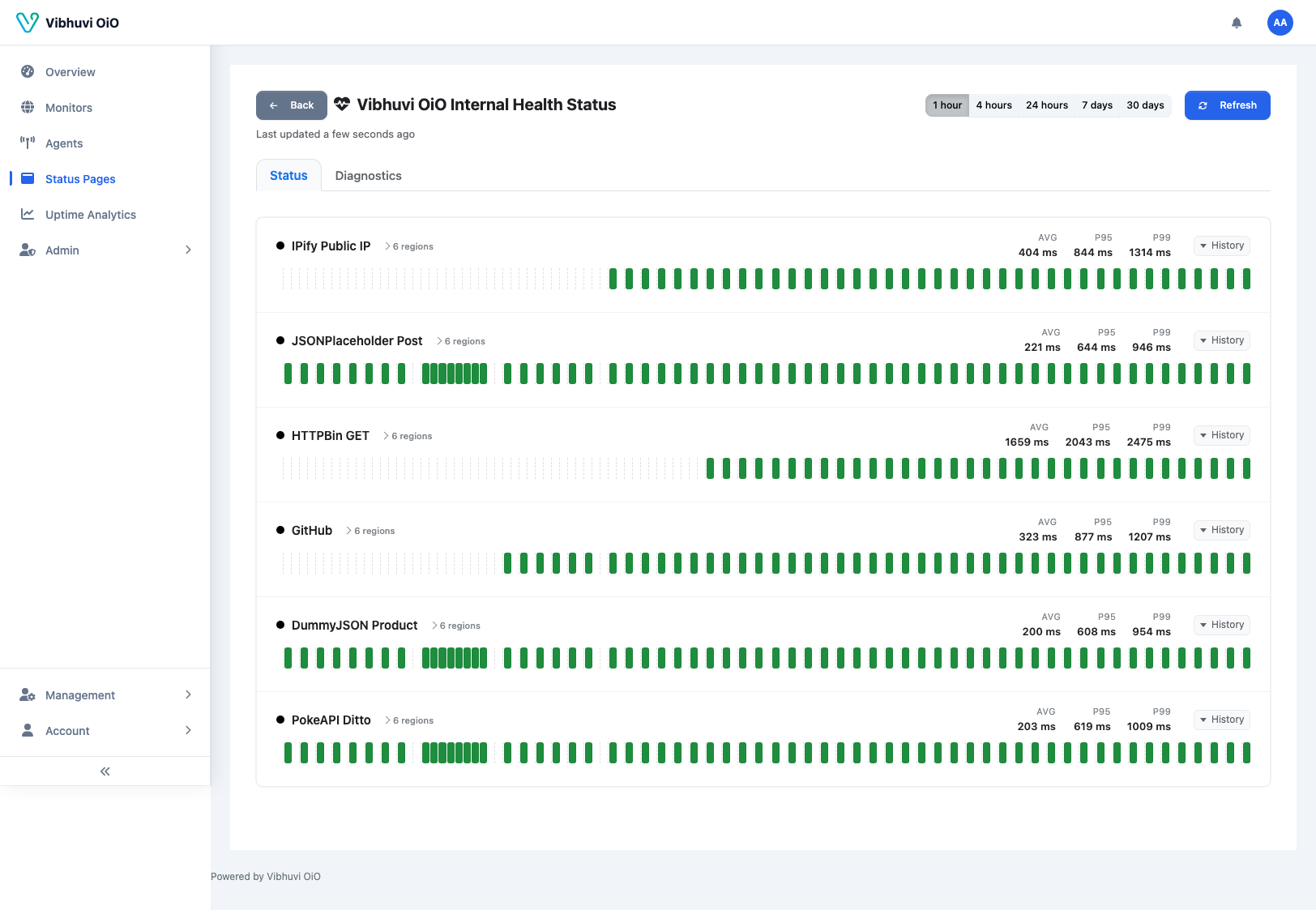Open Status Pages in the sidebar

[105, 178]
